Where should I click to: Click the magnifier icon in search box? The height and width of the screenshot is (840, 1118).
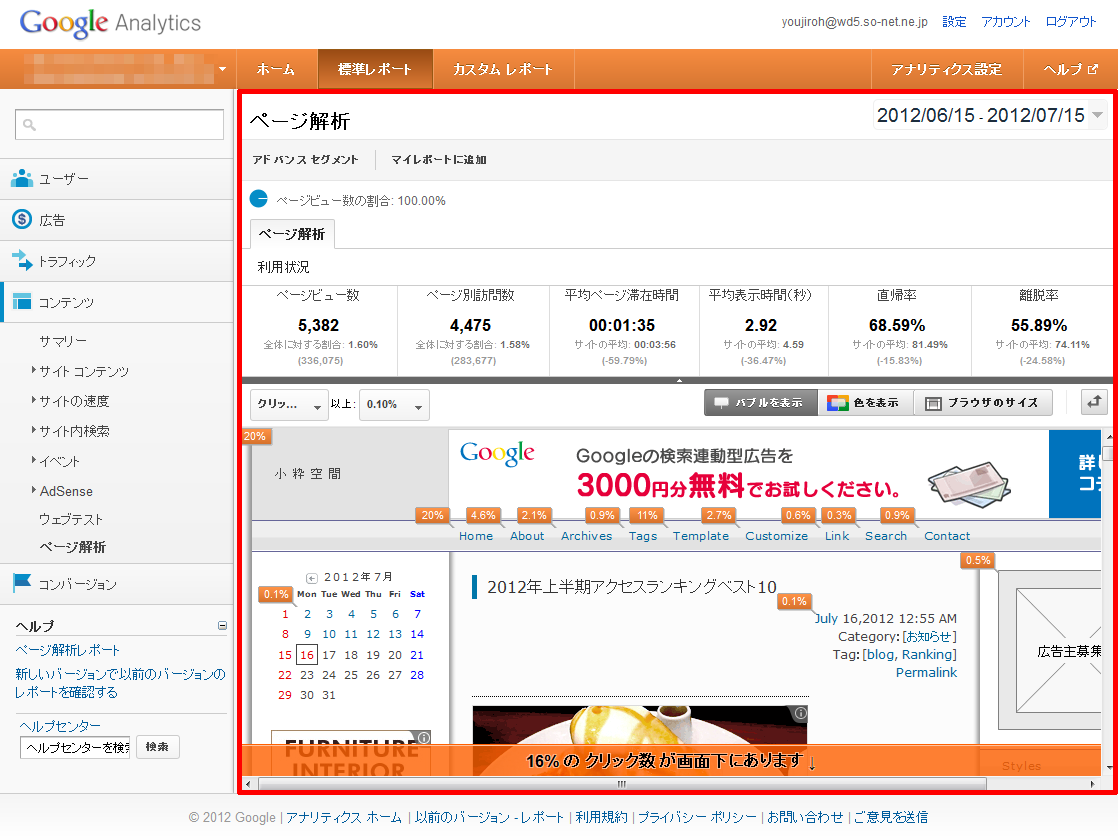29,125
